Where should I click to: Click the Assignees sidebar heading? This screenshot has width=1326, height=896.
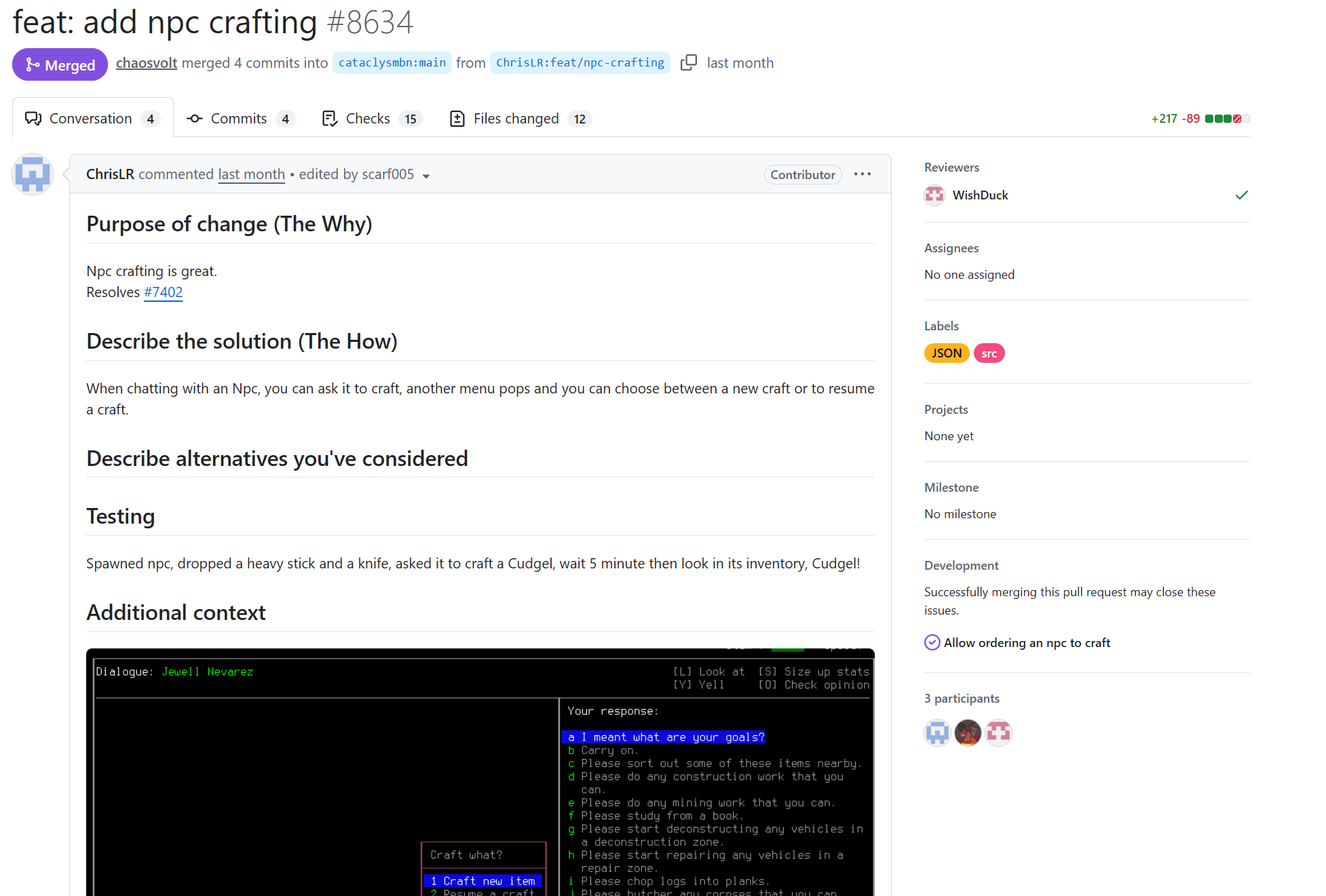pyautogui.click(x=951, y=248)
